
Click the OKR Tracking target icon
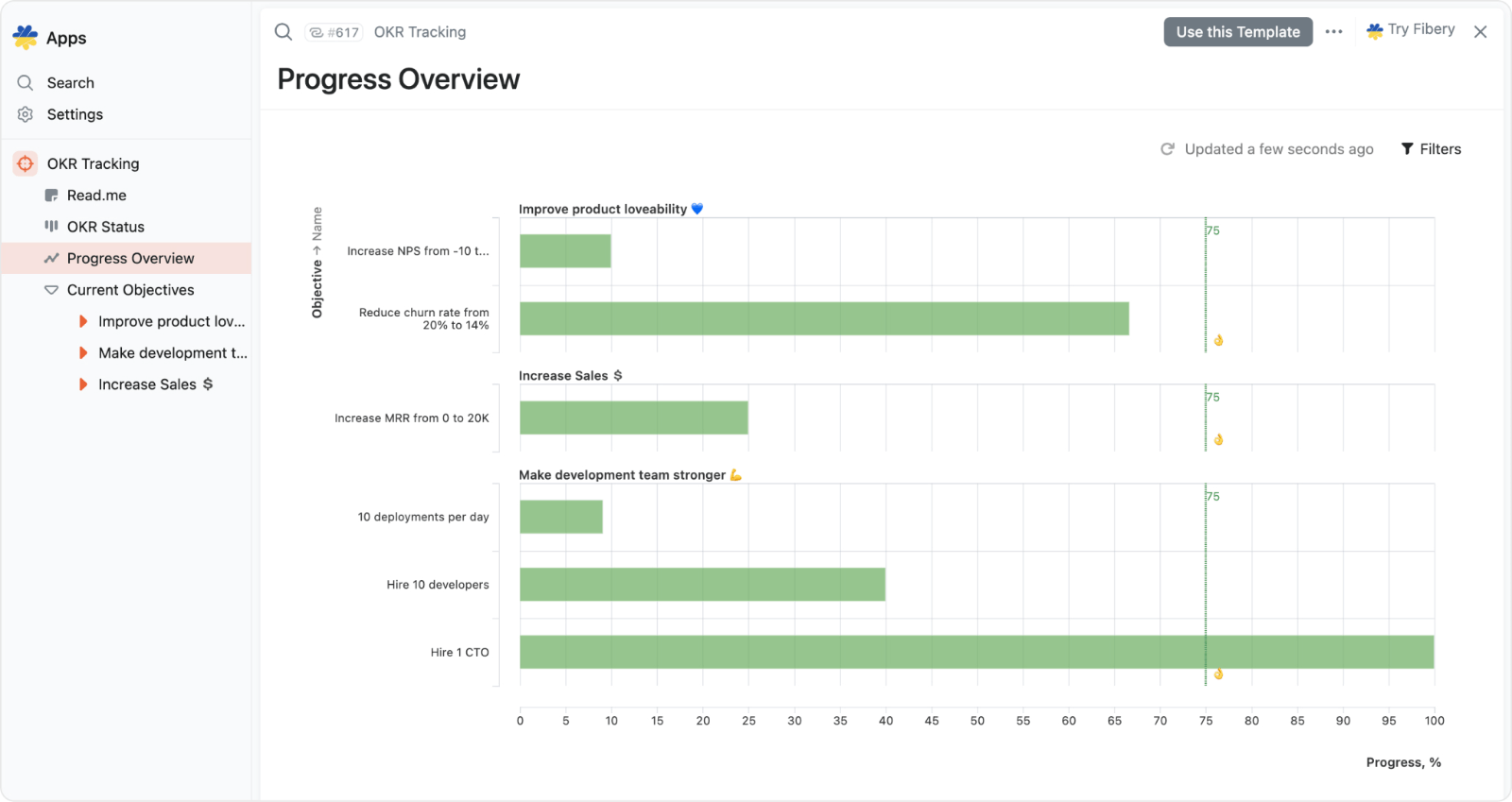(x=26, y=163)
